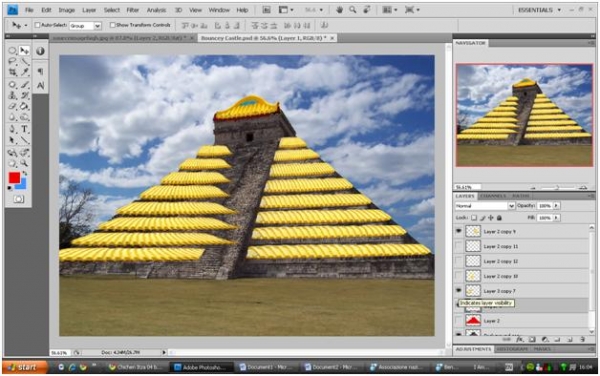Select the Elliptical Marquee tool
Image resolution: width=600 pixels, height=376 pixels.
pyautogui.click(x=12, y=50)
